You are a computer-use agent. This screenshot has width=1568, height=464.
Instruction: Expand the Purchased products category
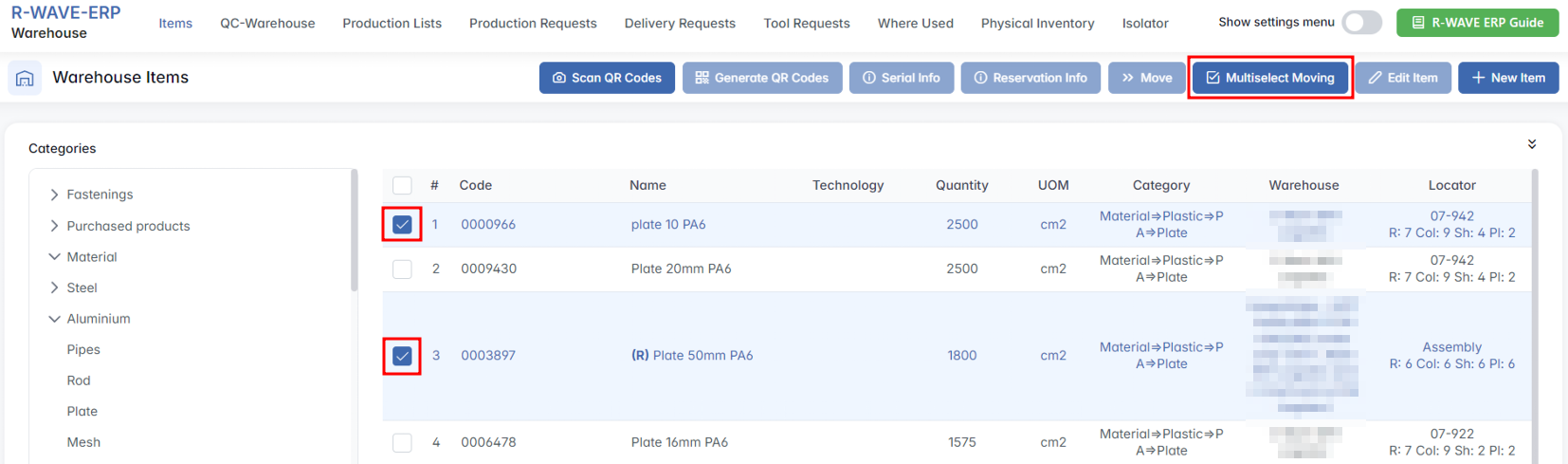pos(54,226)
